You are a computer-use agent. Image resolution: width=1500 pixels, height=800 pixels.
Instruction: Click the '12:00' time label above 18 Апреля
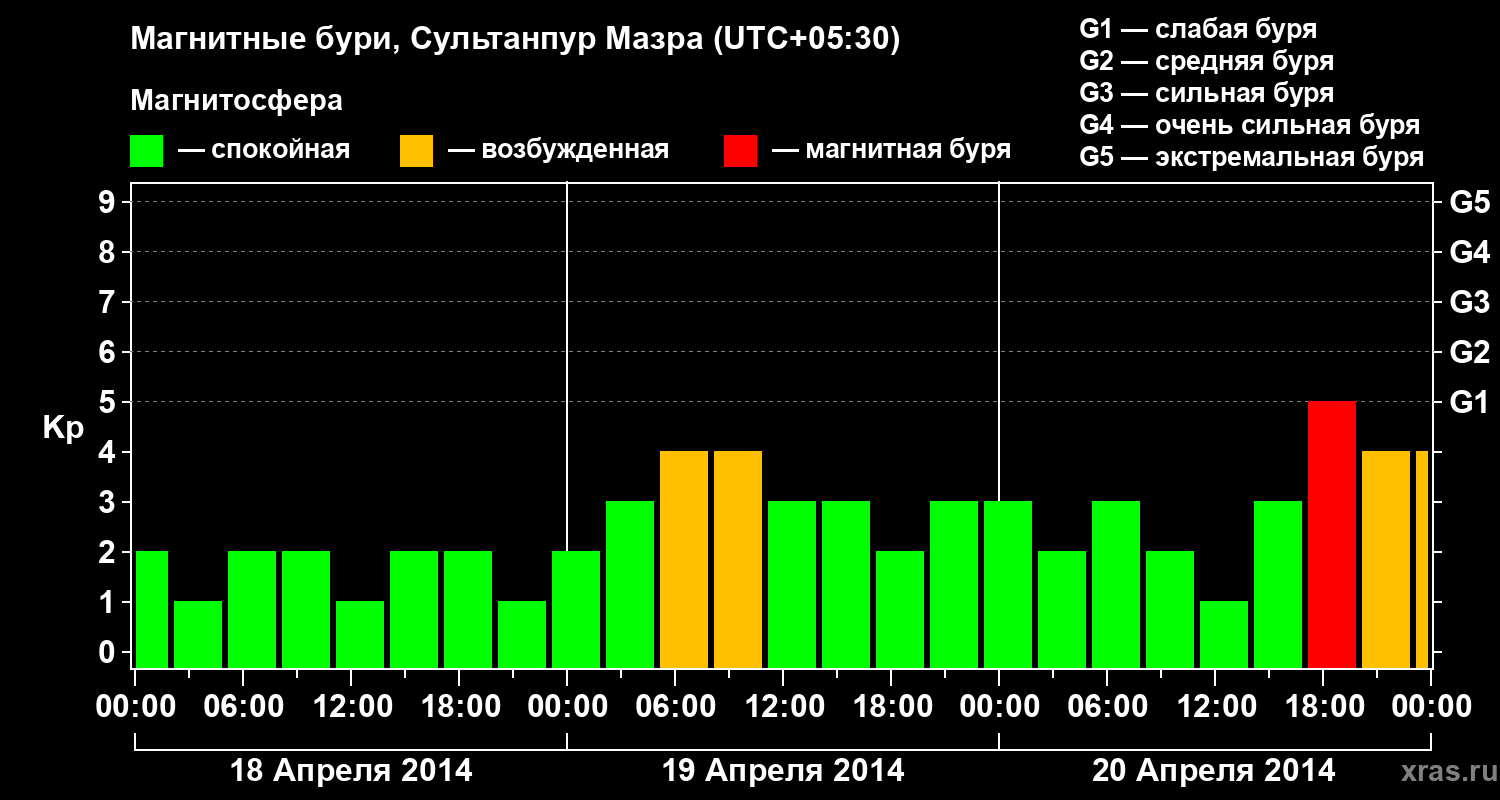click(352, 706)
